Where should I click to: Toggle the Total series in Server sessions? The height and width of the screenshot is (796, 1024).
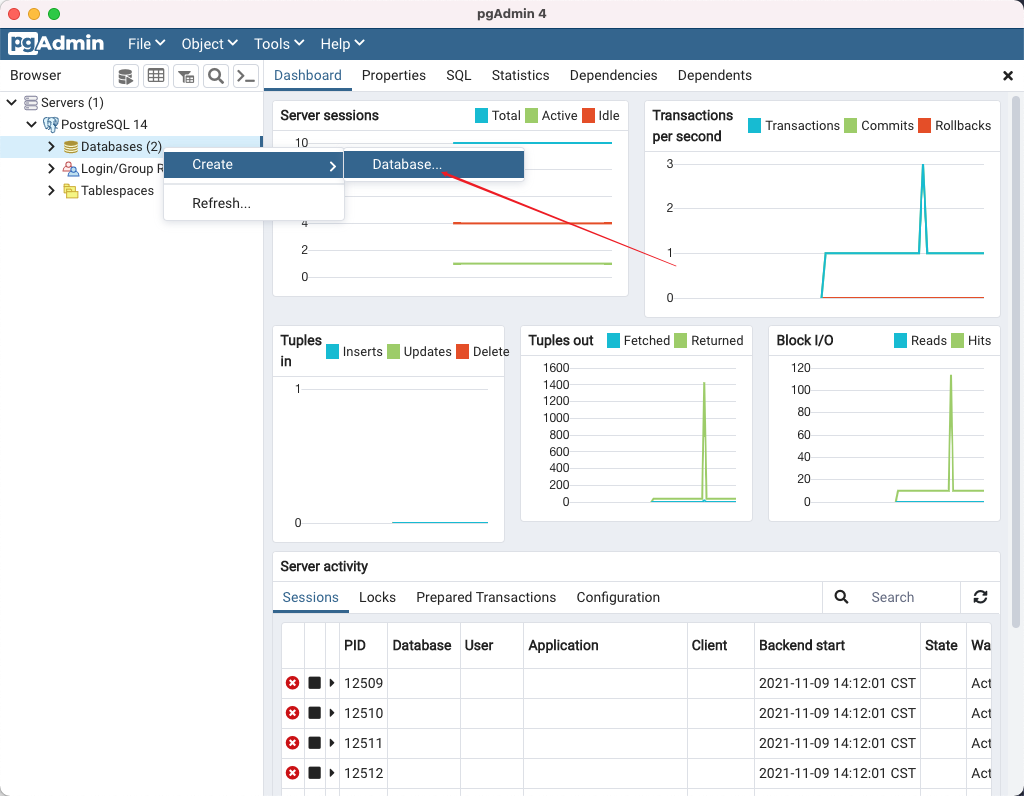(x=481, y=116)
